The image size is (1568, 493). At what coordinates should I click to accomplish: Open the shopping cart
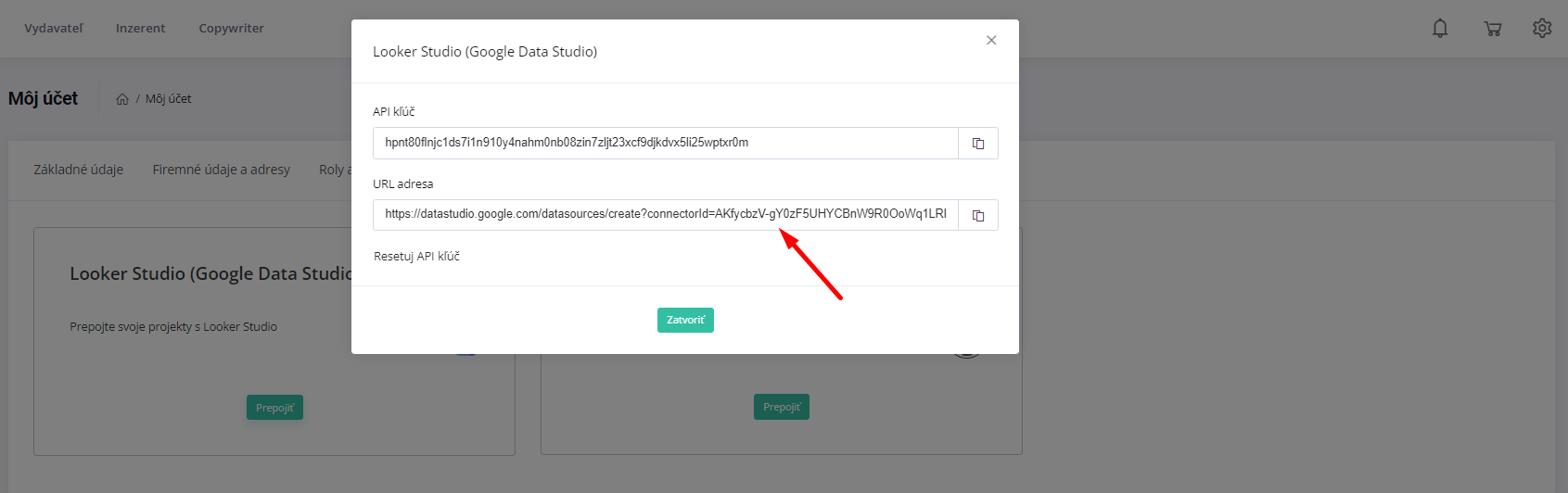1493,29
